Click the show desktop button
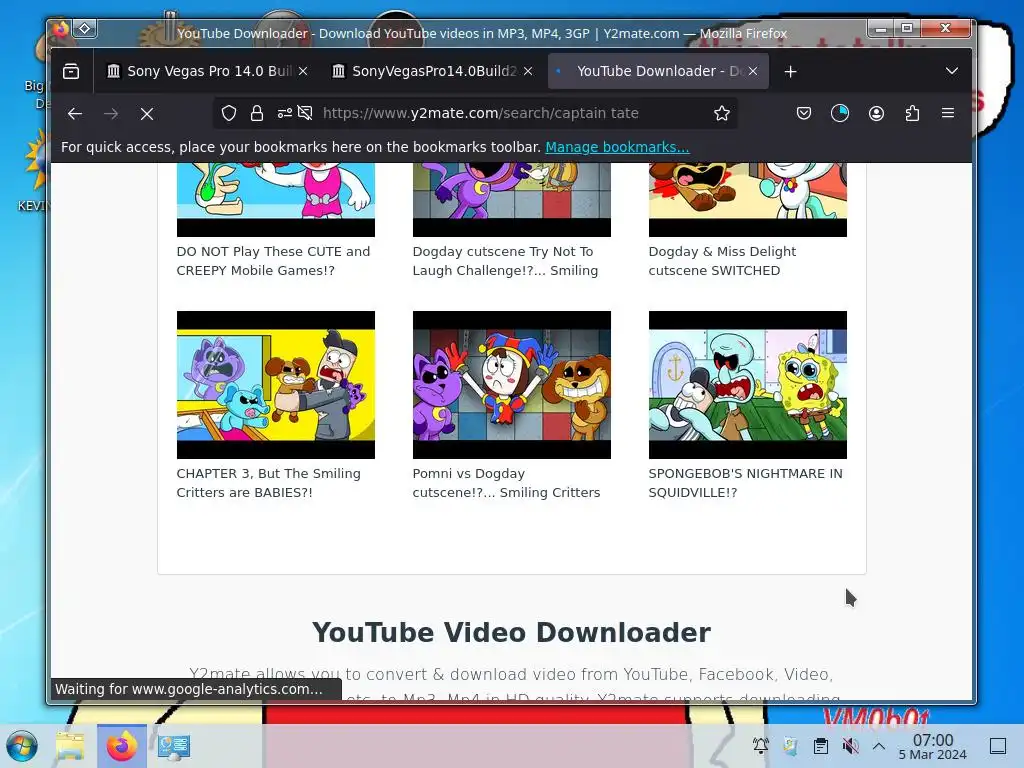Screen dimensions: 1024x768 pyautogui.click(x=998, y=745)
